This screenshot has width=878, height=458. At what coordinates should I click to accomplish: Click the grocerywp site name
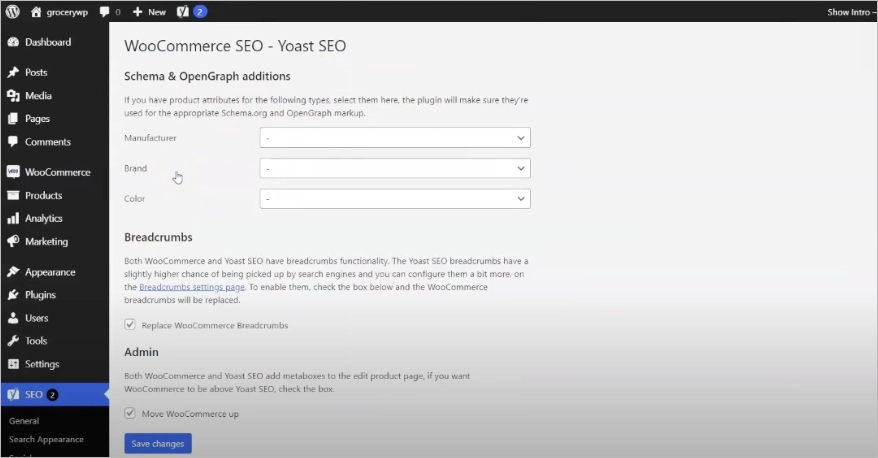[67, 12]
